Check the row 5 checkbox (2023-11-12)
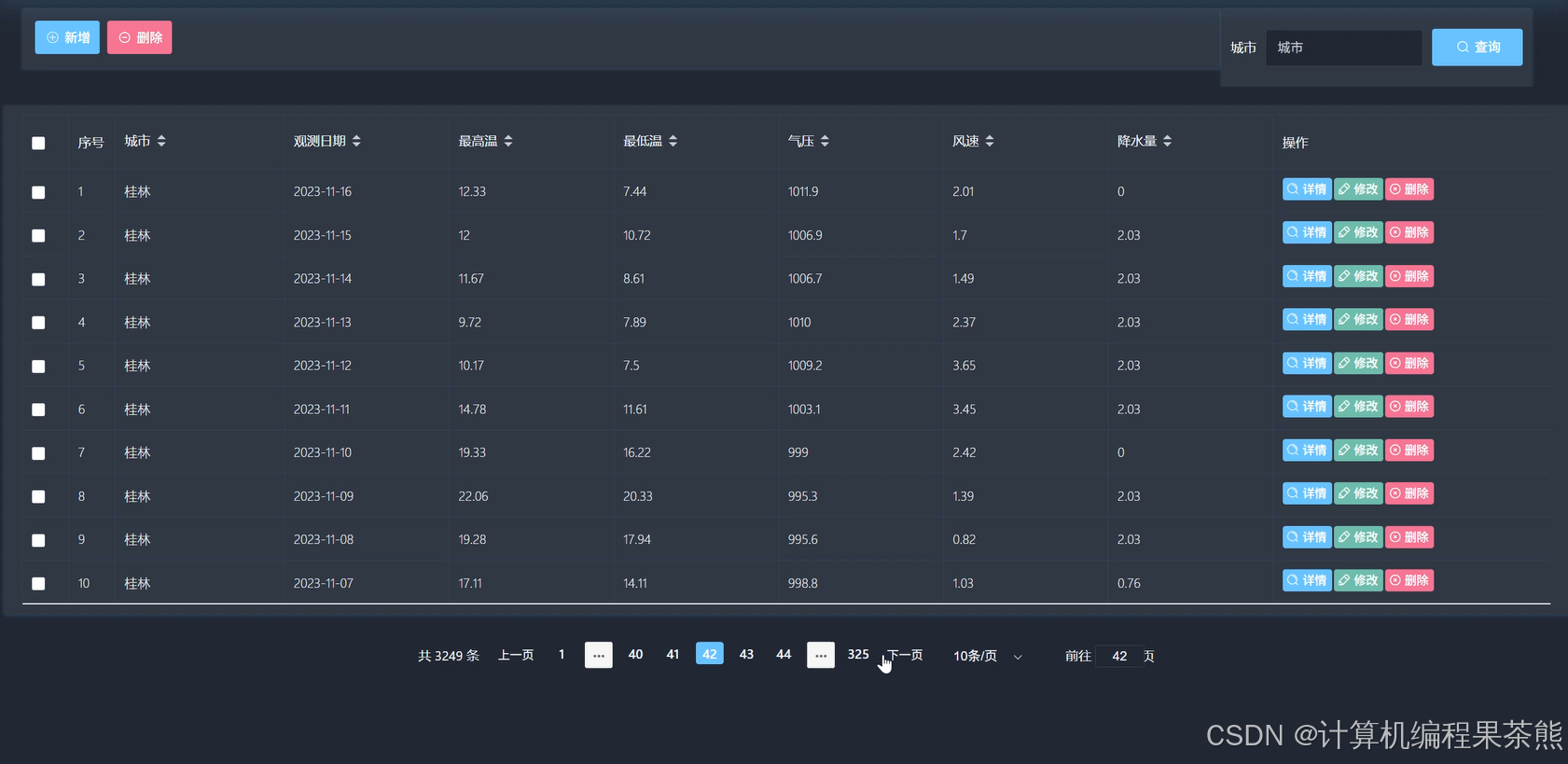1568x764 pixels. click(38, 367)
